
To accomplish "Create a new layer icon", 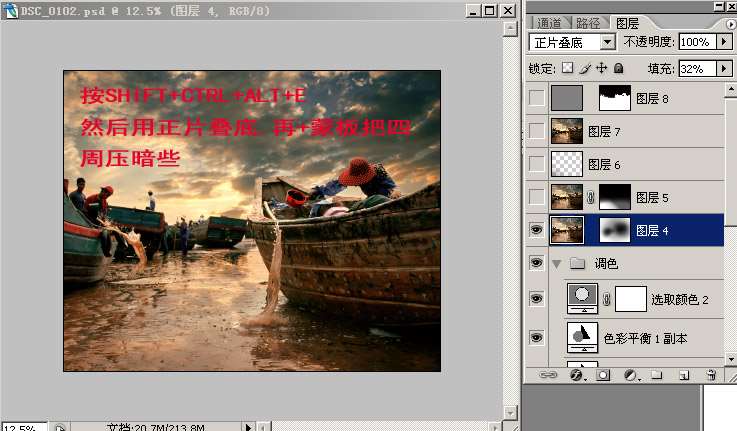I will pos(684,376).
